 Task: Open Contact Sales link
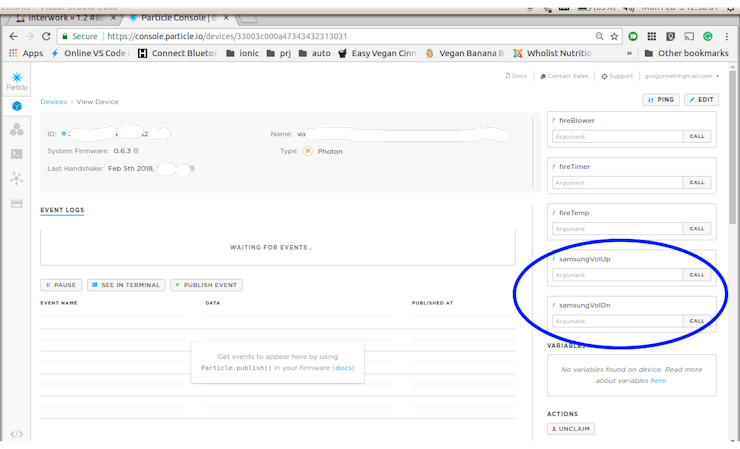click(564, 76)
